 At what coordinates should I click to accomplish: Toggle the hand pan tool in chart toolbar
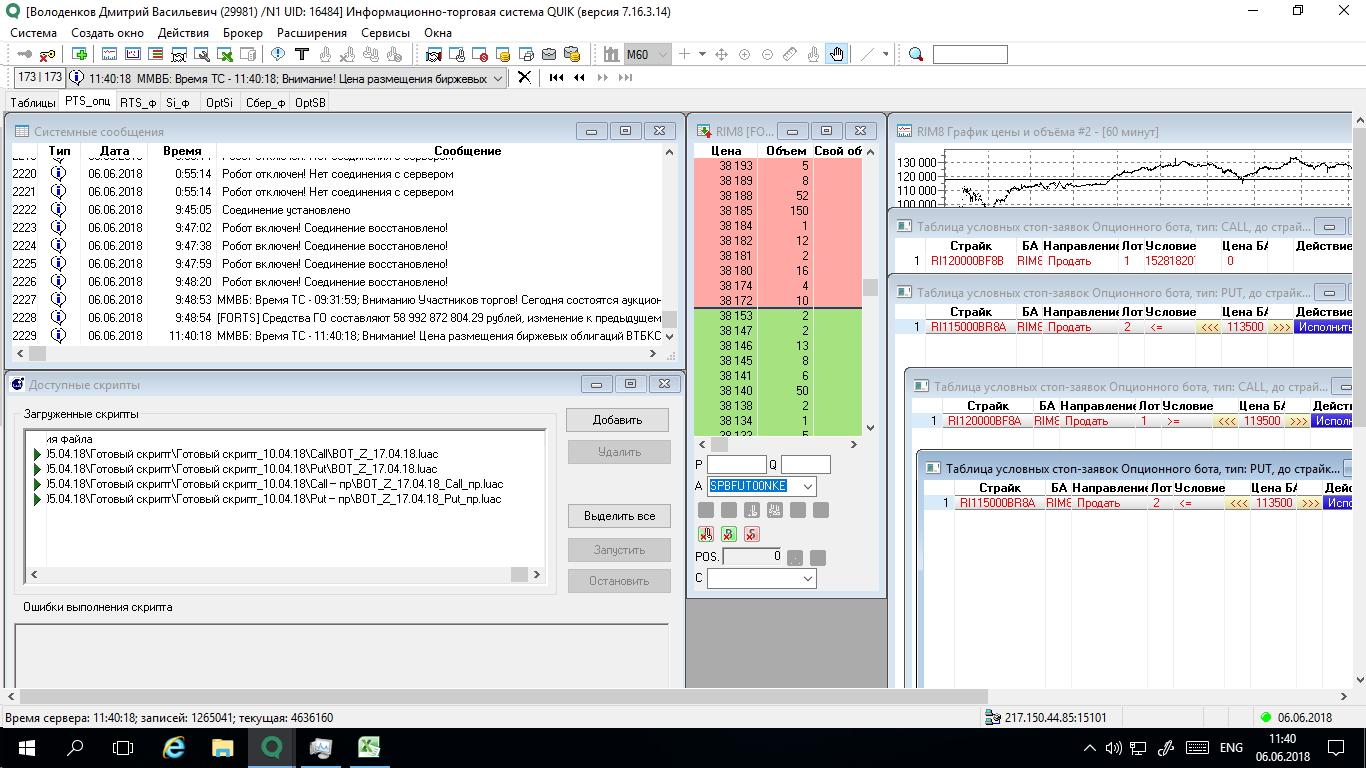[x=837, y=54]
